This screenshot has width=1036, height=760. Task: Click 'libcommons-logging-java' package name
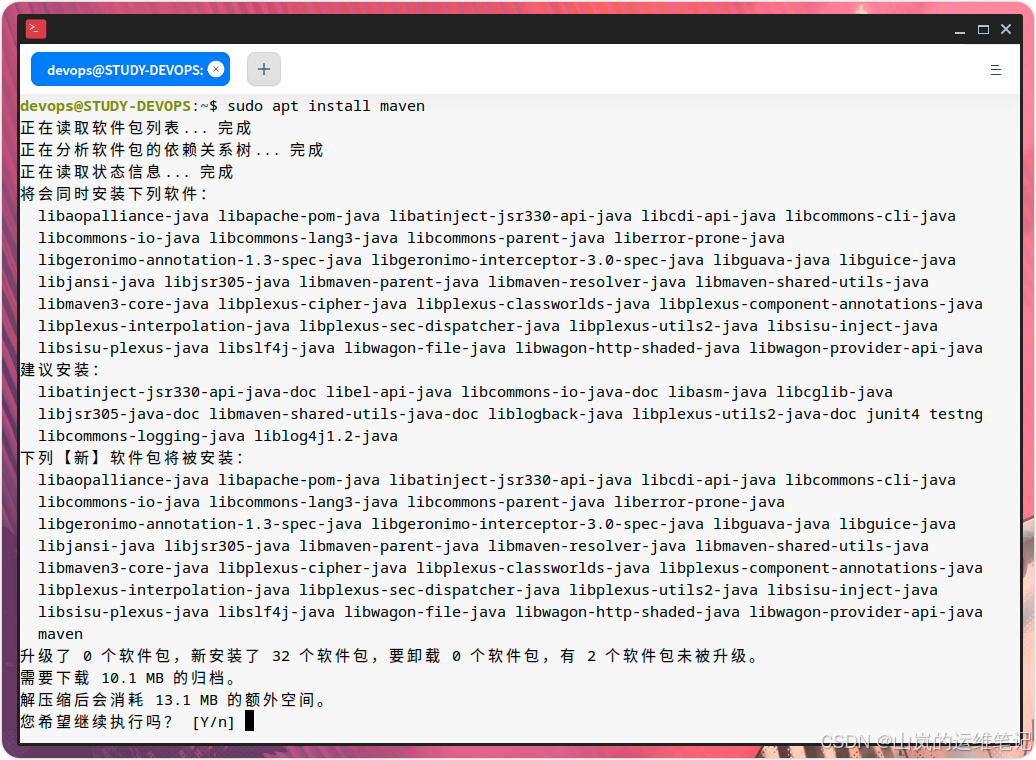141,436
